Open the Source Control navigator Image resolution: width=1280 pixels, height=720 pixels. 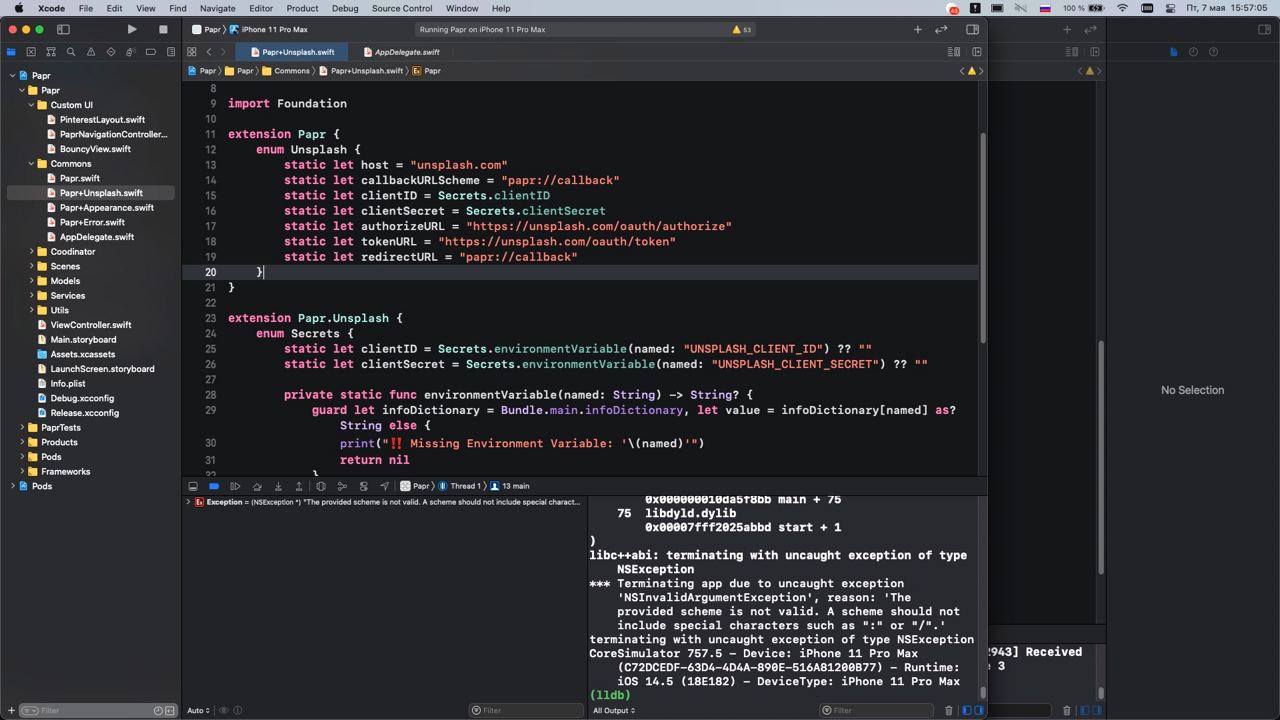coord(31,52)
